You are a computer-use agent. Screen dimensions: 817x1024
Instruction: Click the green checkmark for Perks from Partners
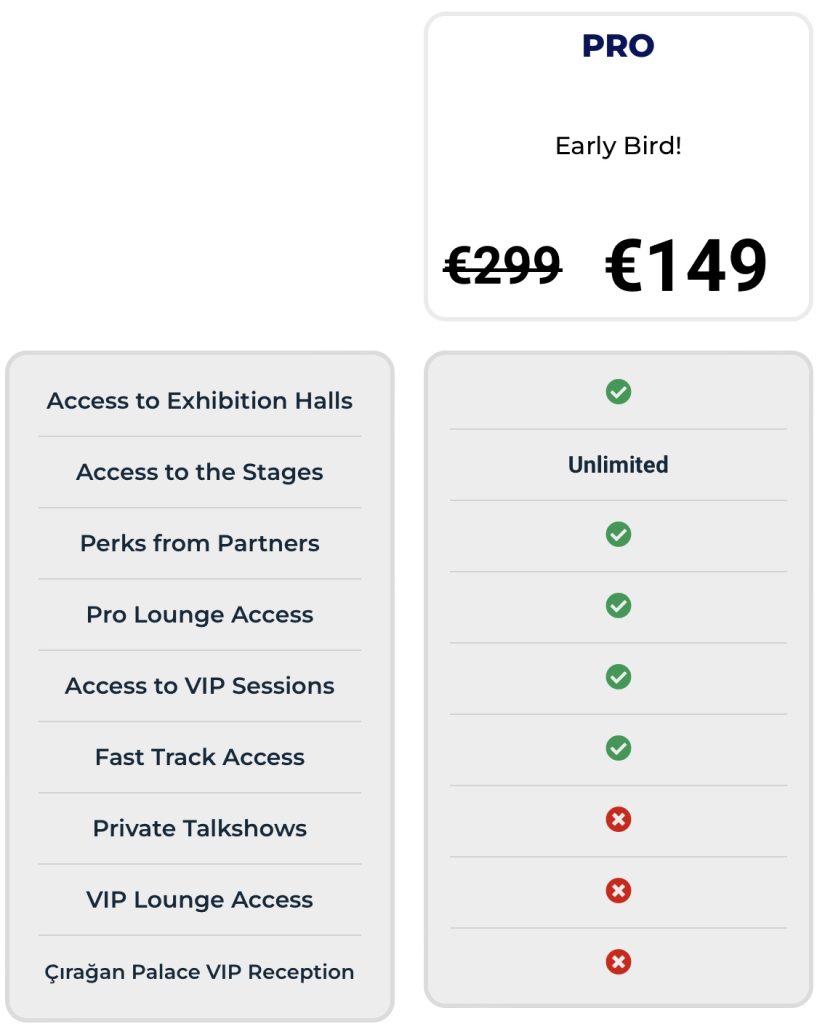pyautogui.click(x=618, y=534)
